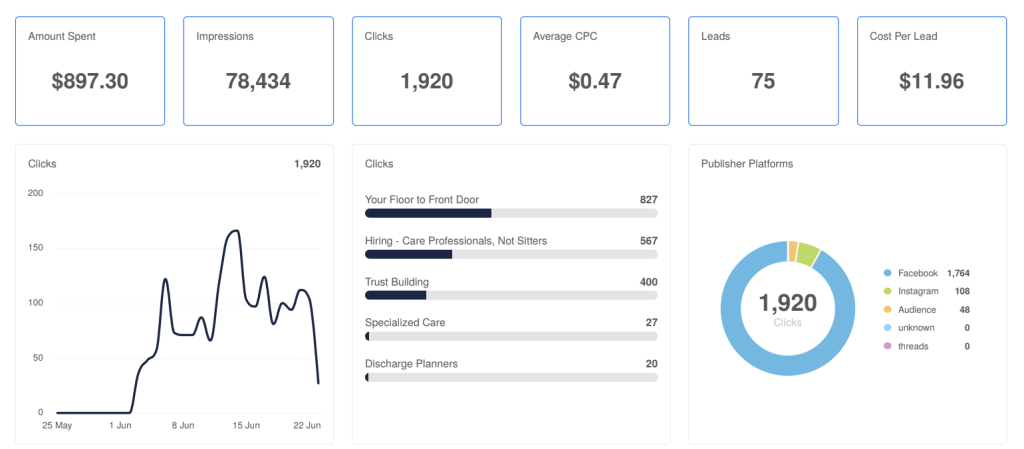Select the Impressions metric card
The width and height of the screenshot is (1024, 449).
click(259, 71)
